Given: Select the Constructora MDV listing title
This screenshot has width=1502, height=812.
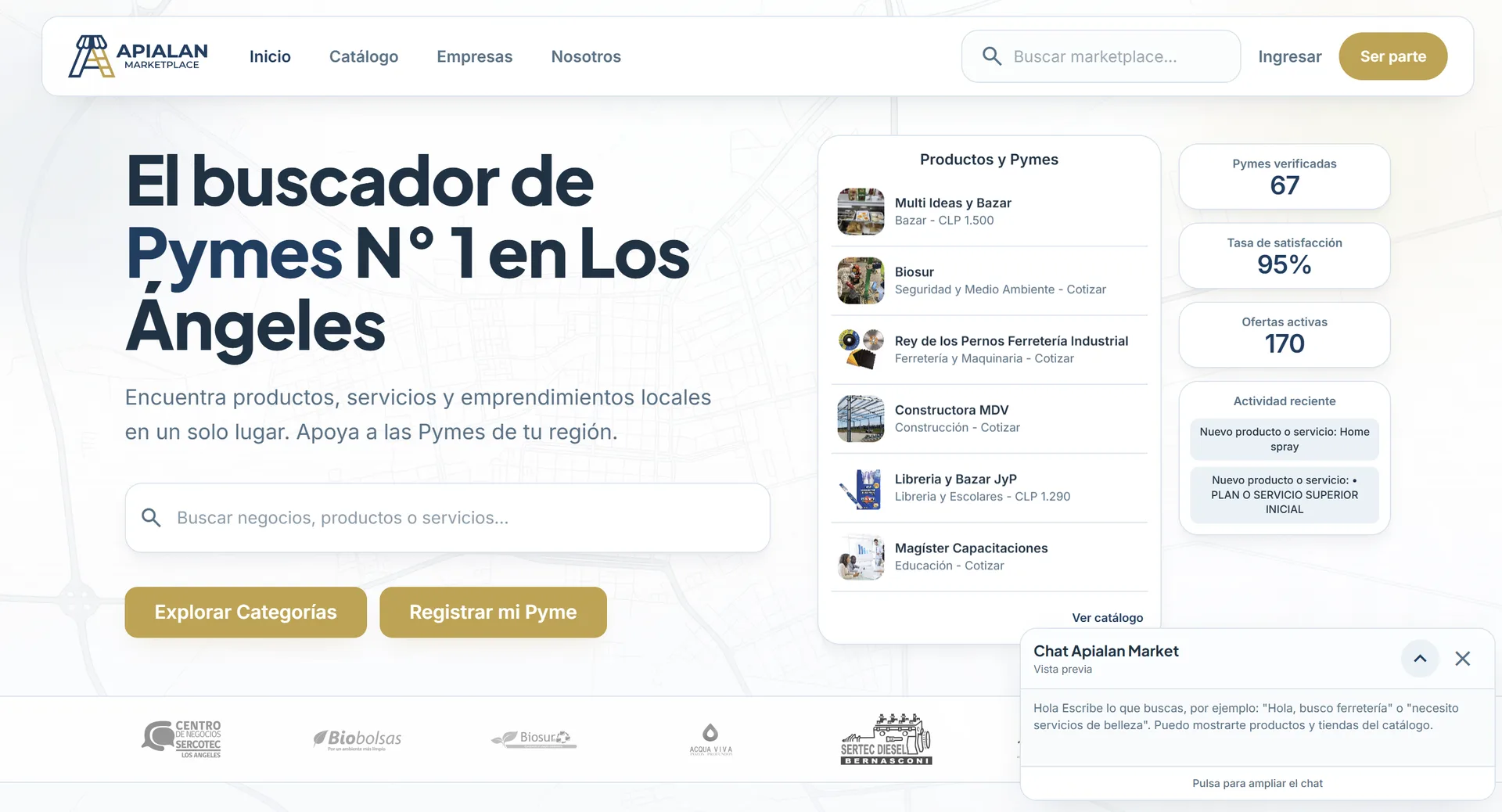Looking at the screenshot, I should pyautogui.click(x=952, y=410).
